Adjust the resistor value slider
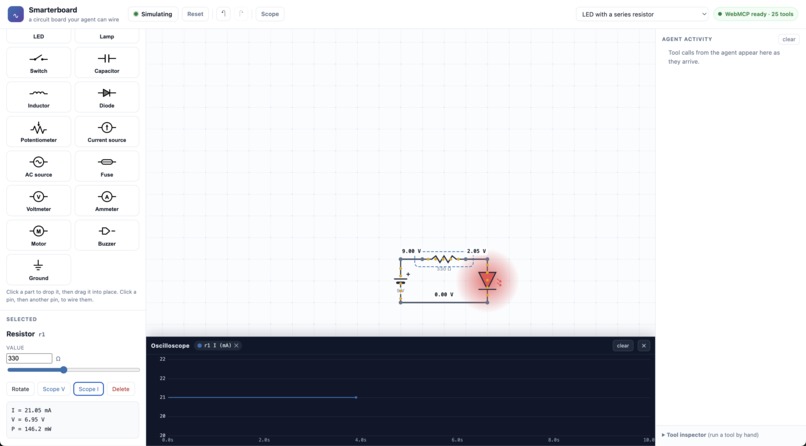Viewport: 806px width, 446px height. [73, 370]
